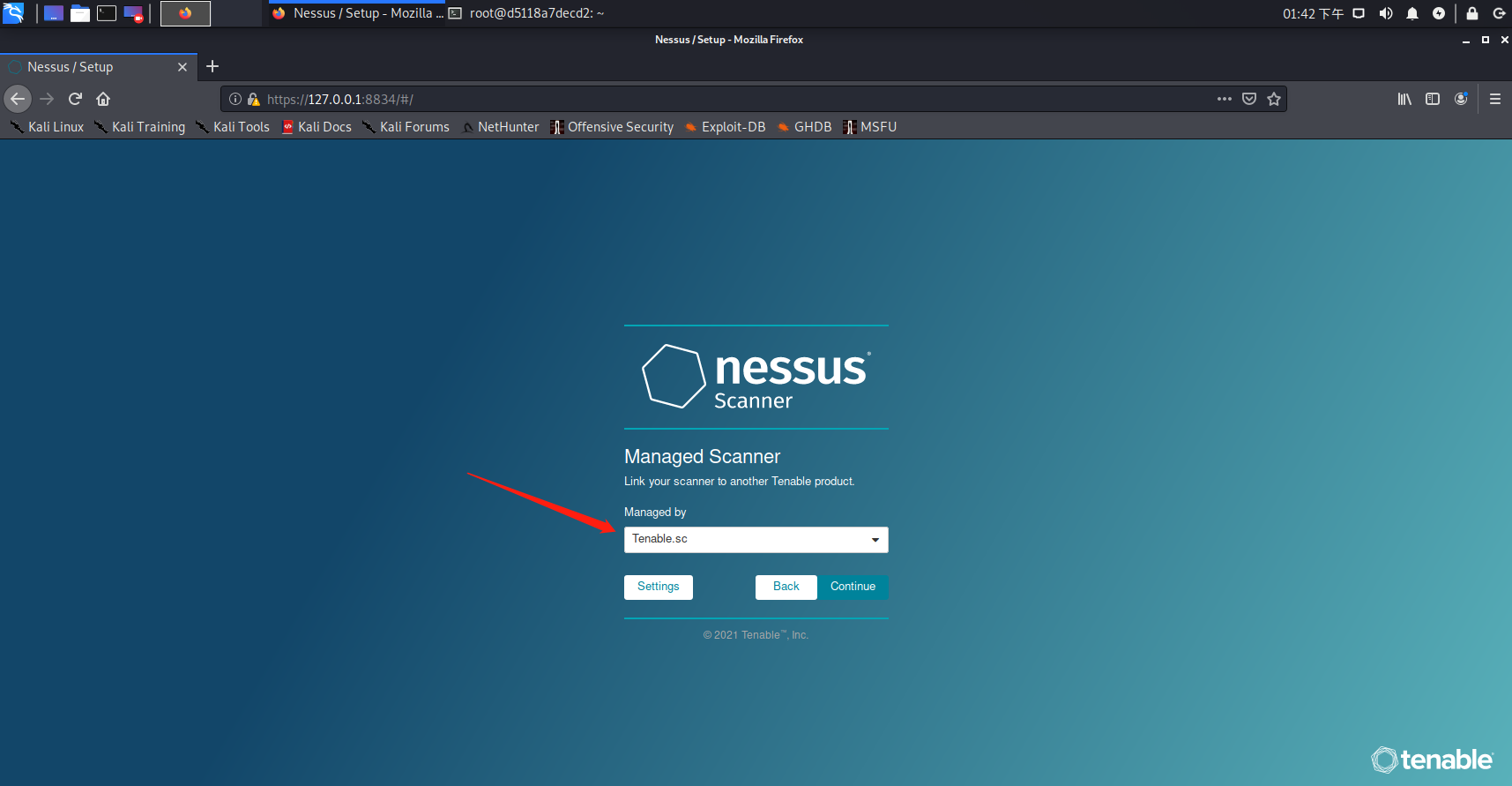
Task: Go to the Firefox home page
Action: pos(103,99)
